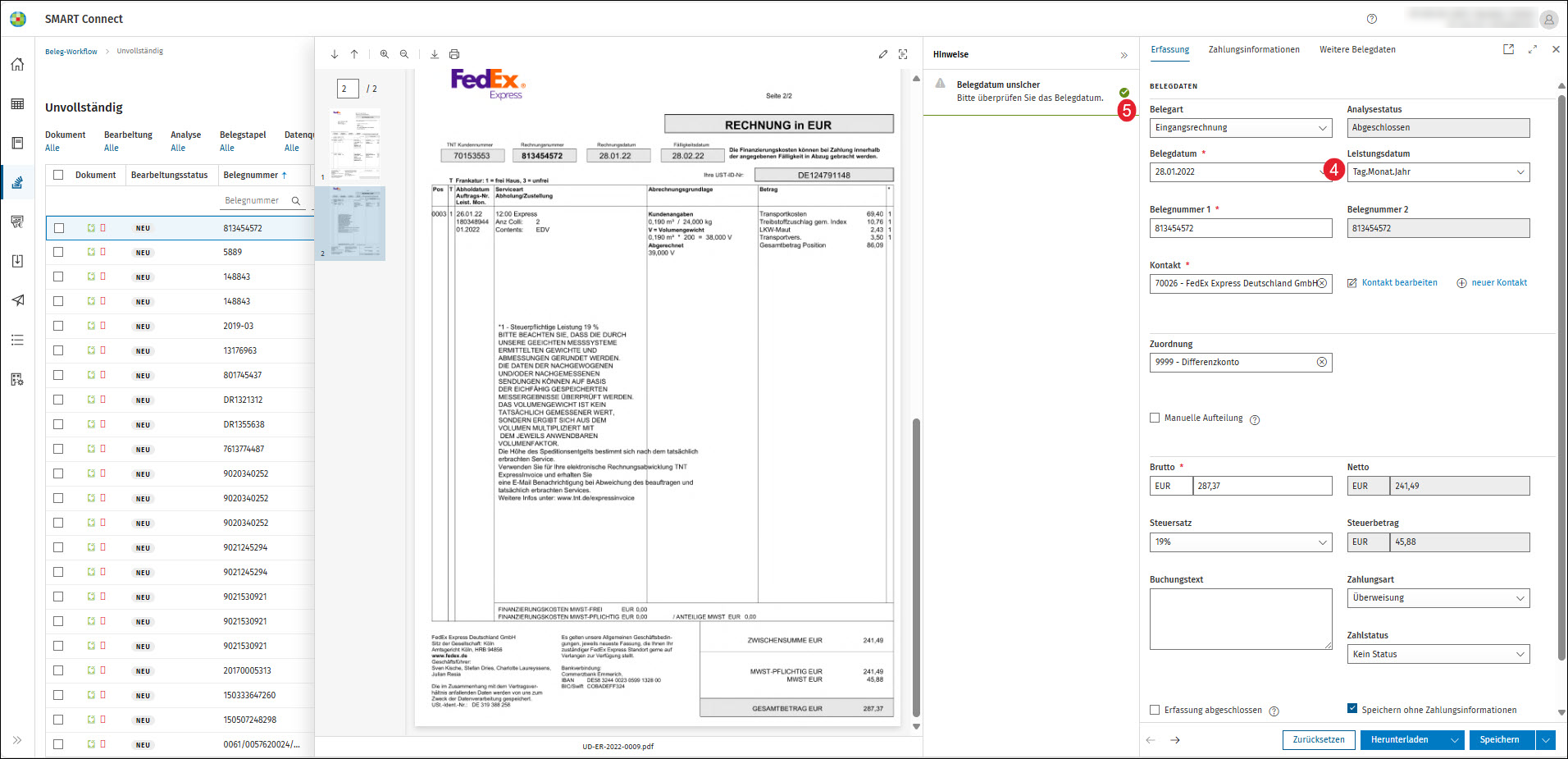Toggle fullscreen document view
The width and height of the screenshot is (1568, 759).
[x=903, y=54]
